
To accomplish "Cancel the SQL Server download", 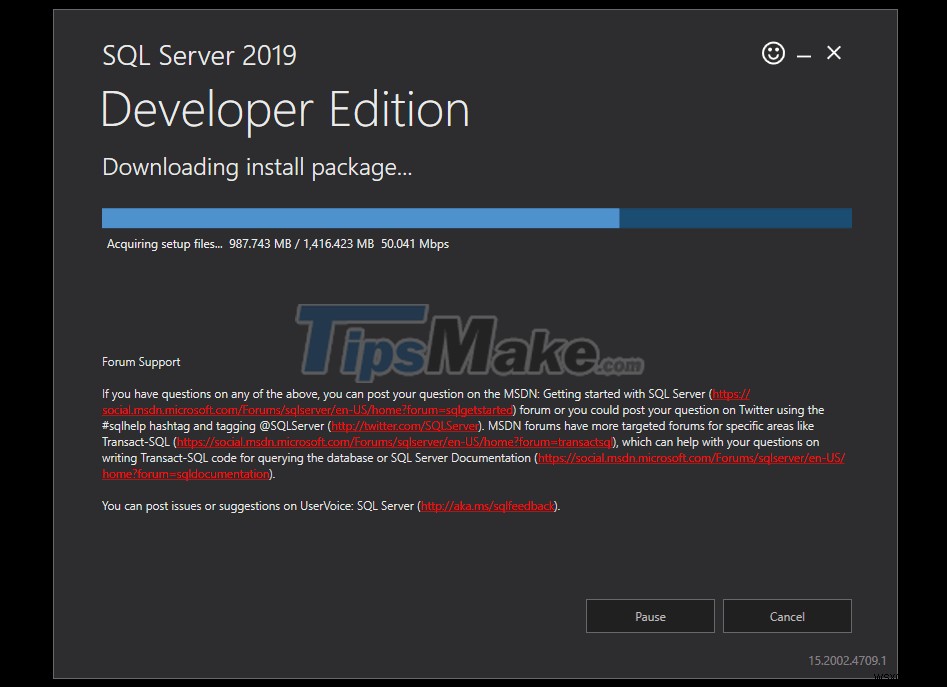I will (787, 616).
